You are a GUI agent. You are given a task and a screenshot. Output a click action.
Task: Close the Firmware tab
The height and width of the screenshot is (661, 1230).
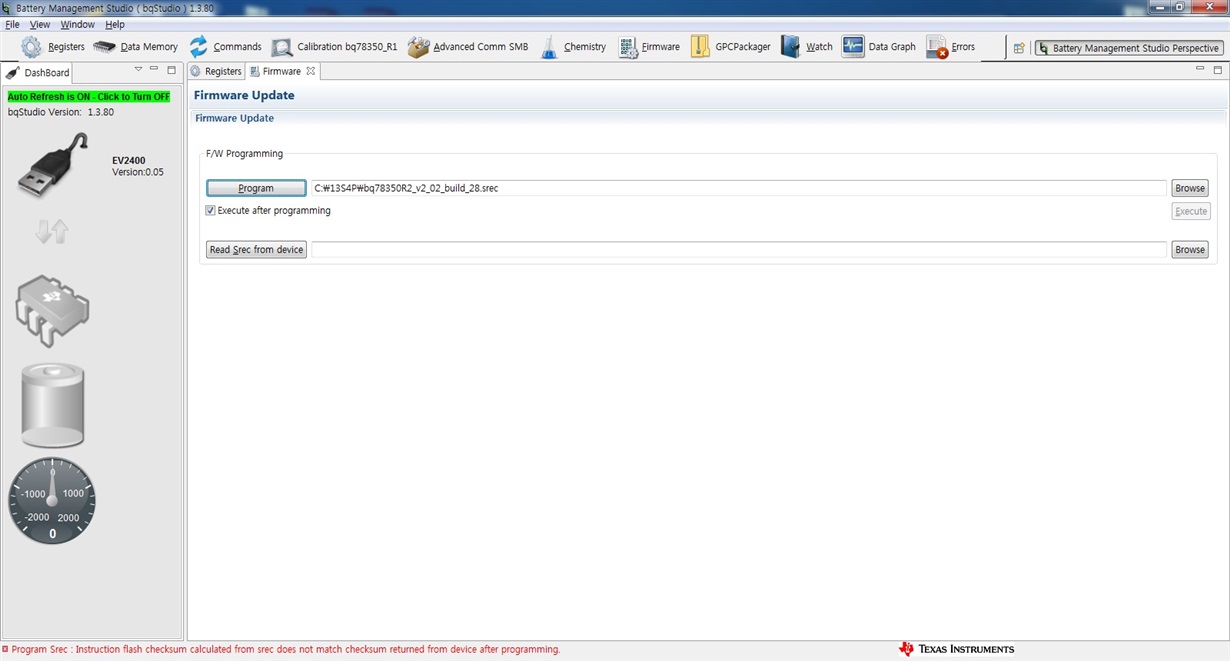(311, 71)
